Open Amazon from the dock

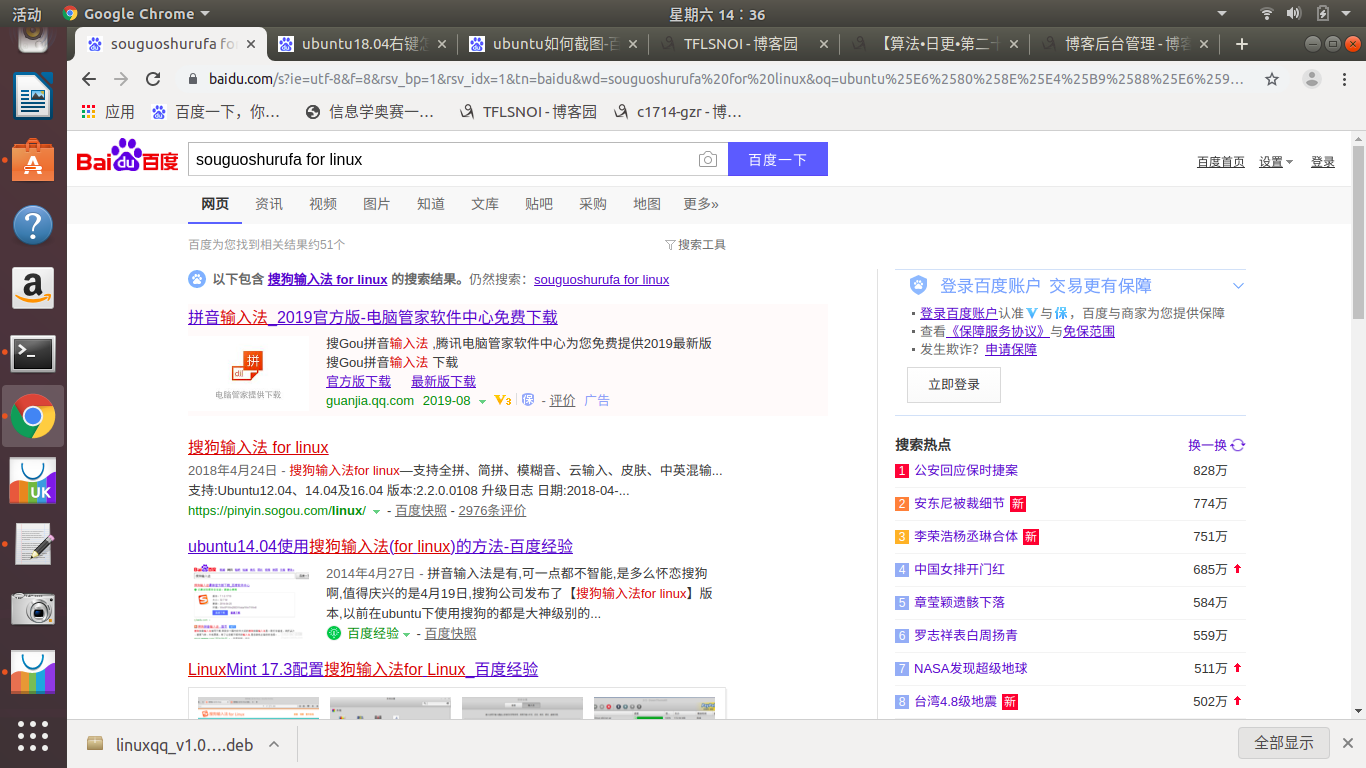(33, 289)
